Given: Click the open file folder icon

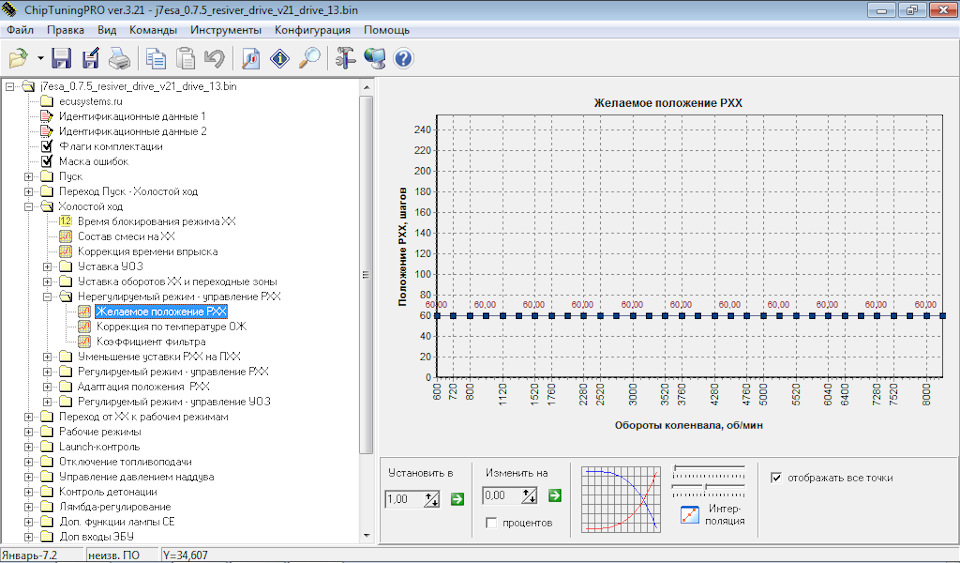Looking at the screenshot, I should (x=18, y=58).
